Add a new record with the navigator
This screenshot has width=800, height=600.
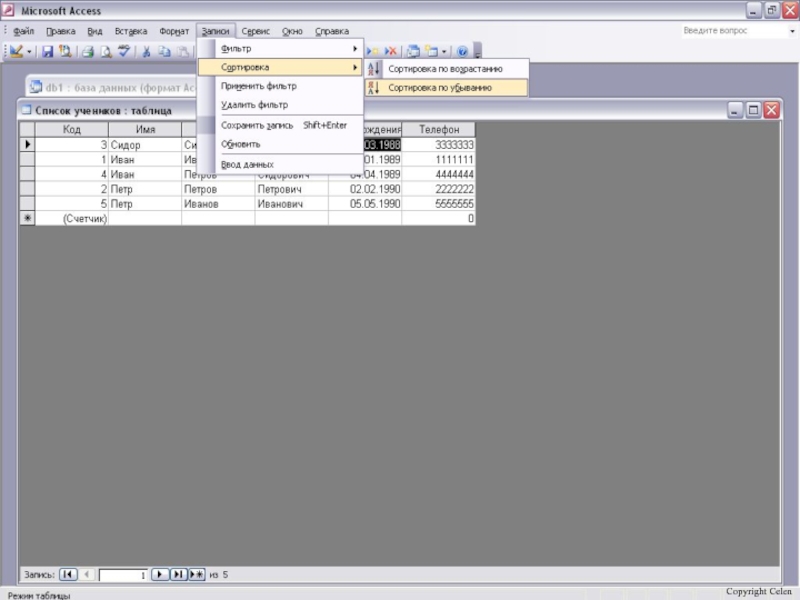197,575
